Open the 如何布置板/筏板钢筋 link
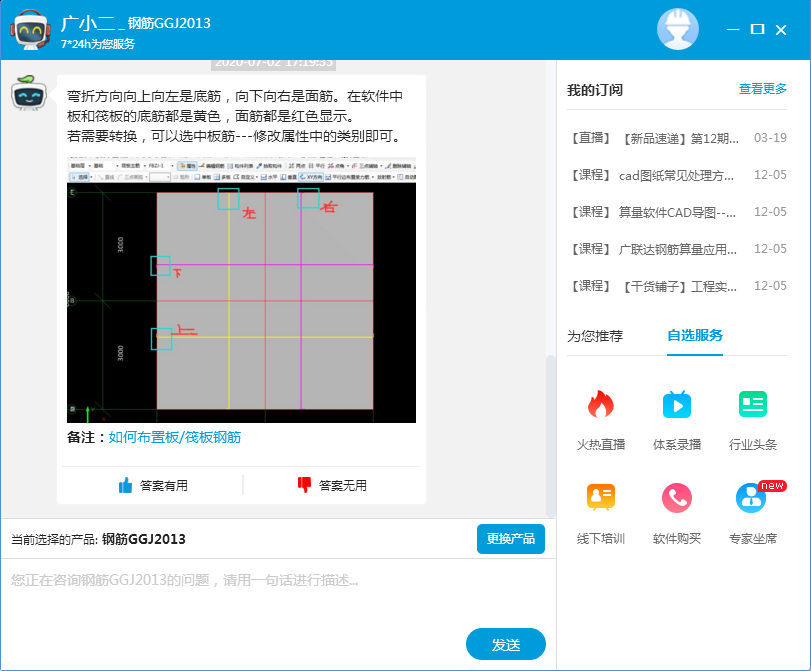The height and width of the screenshot is (671, 811). click(x=175, y=437)
